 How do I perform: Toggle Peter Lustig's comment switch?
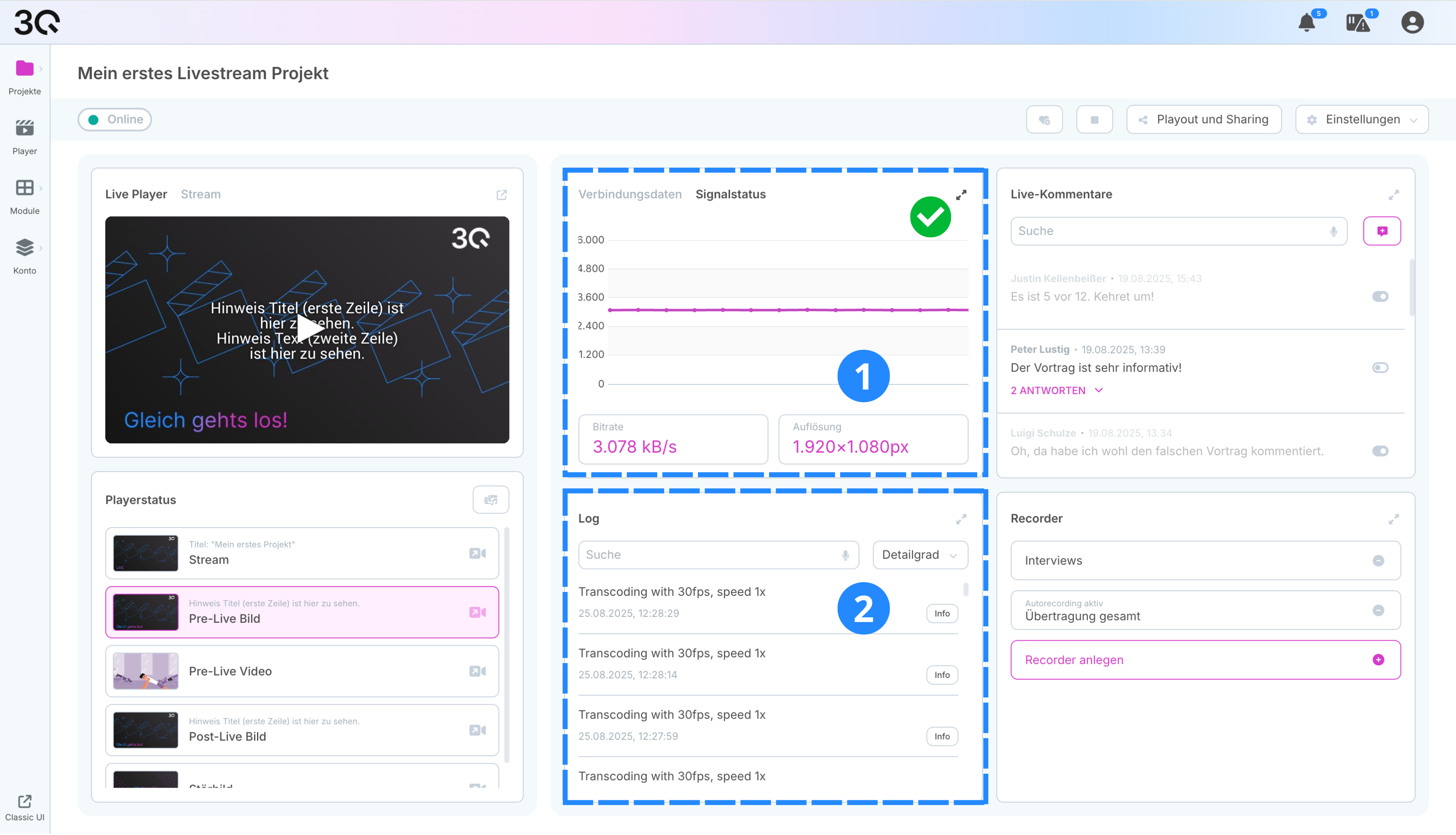[x=1380, y=368]
